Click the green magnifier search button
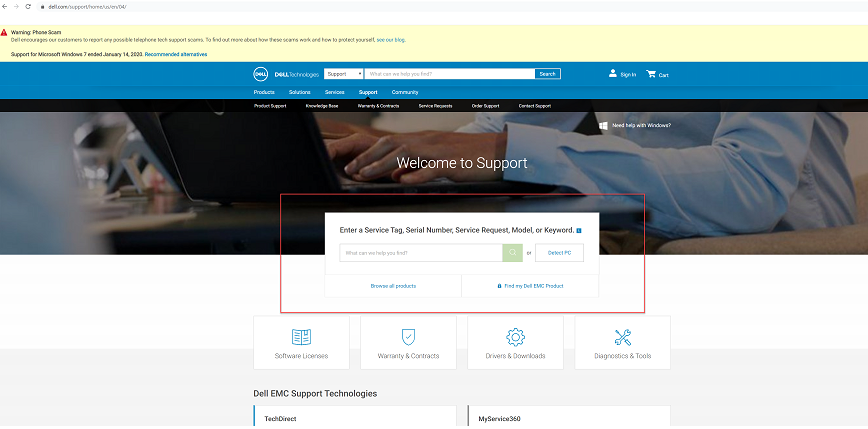The width and height of the screenshot is (868, 429). (513, 253)
